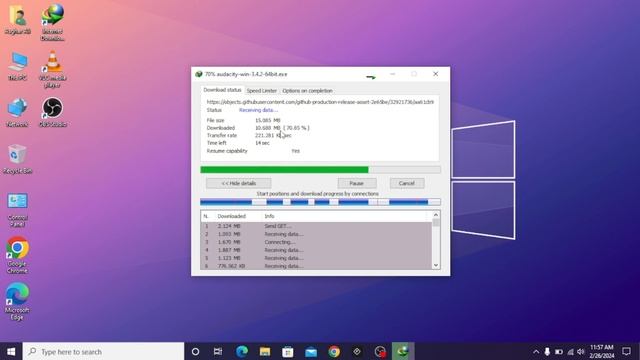Open the battery status tray icon
This screenshot has width=640, height=360.
point(559,352)
